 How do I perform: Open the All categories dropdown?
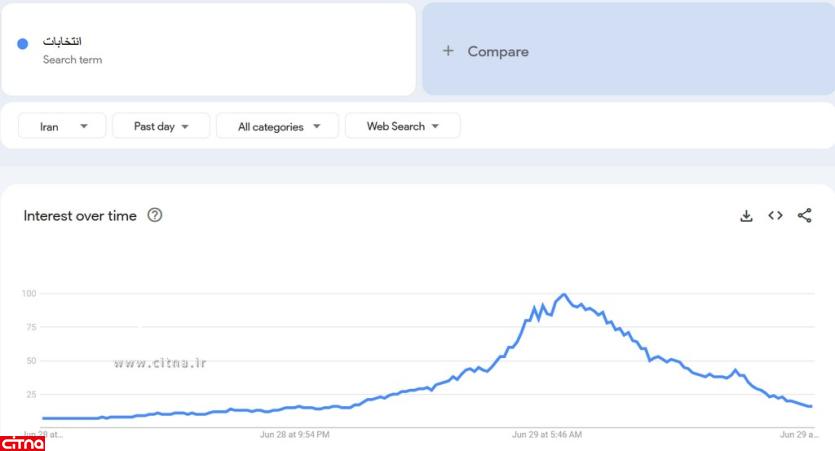coord(279,126)
